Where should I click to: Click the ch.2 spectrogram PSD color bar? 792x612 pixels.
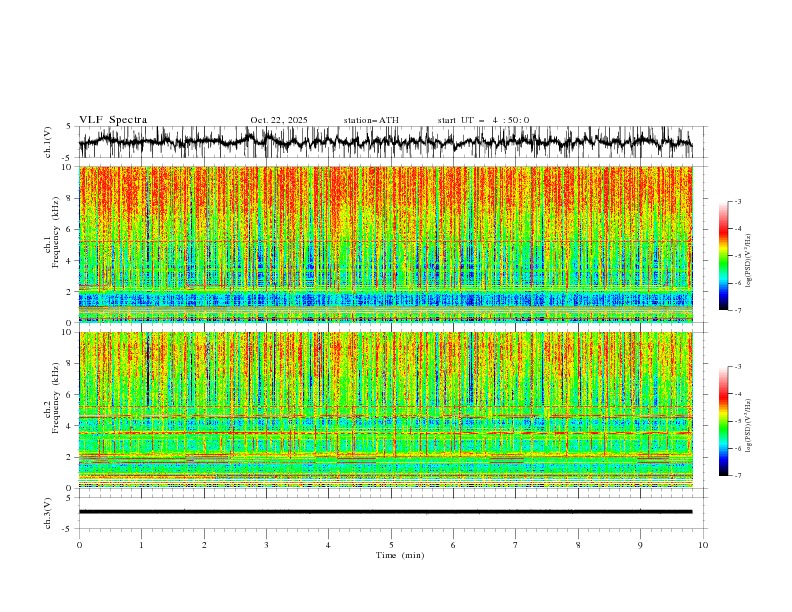tap(724, 421)
